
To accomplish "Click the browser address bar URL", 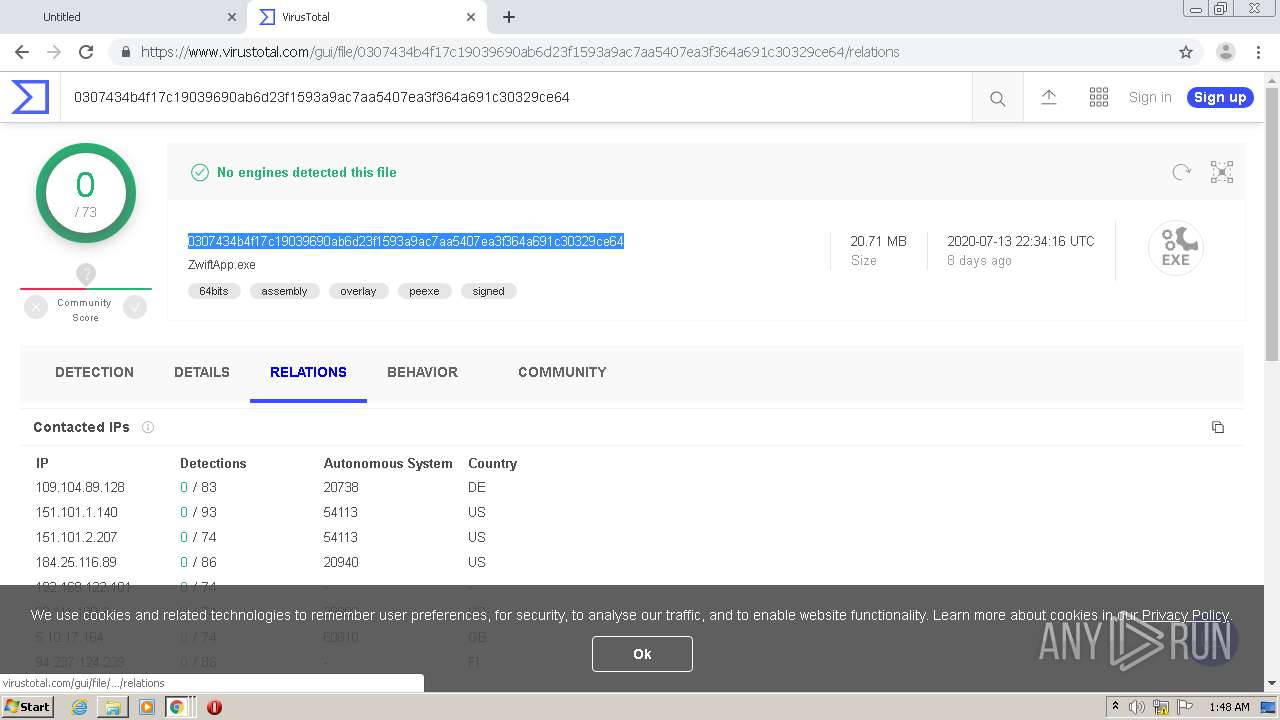I will click(x=520, y=52).
